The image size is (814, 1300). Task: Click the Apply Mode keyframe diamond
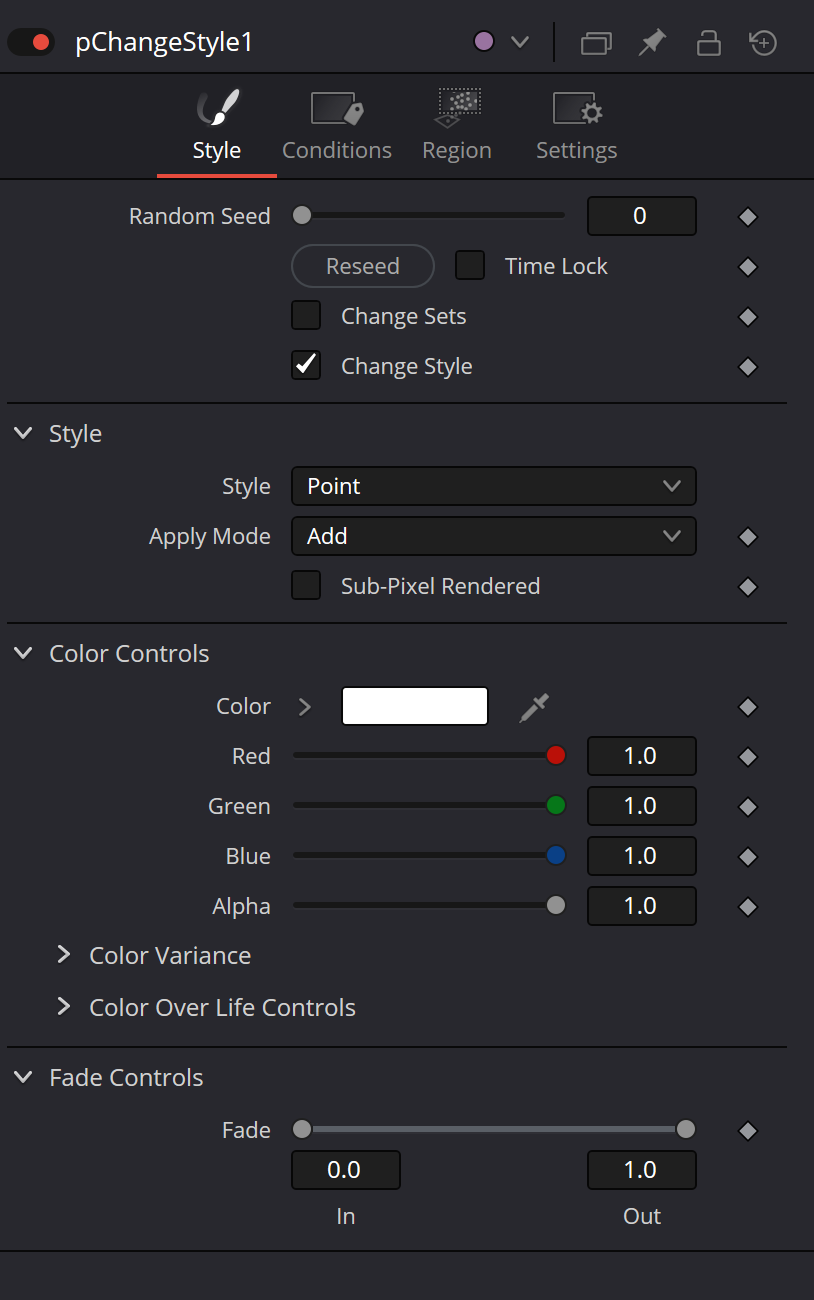[x=747, y=537]
